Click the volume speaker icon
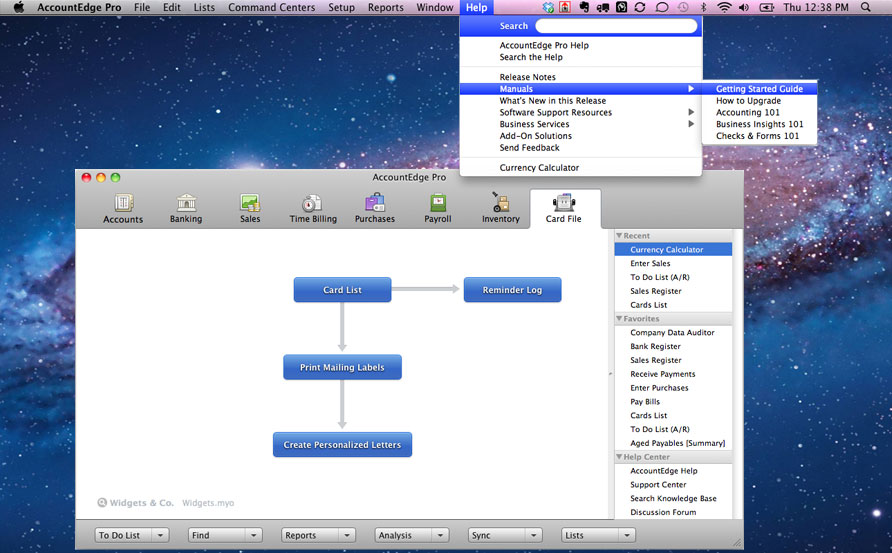This screenshot has height=553, width=892. tap(744, 7)
